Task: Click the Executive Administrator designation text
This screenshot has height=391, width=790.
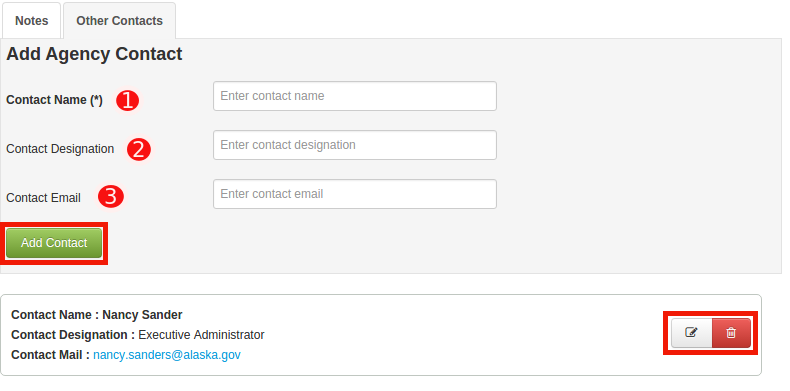Action: (201, 335)
